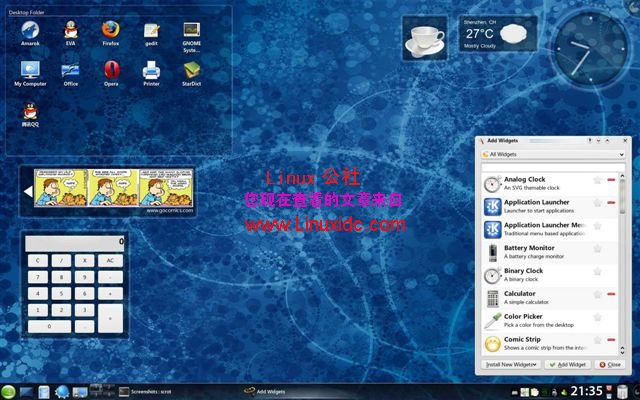Focus the widget search field
The image size is (640, 400).
[553, 167]
